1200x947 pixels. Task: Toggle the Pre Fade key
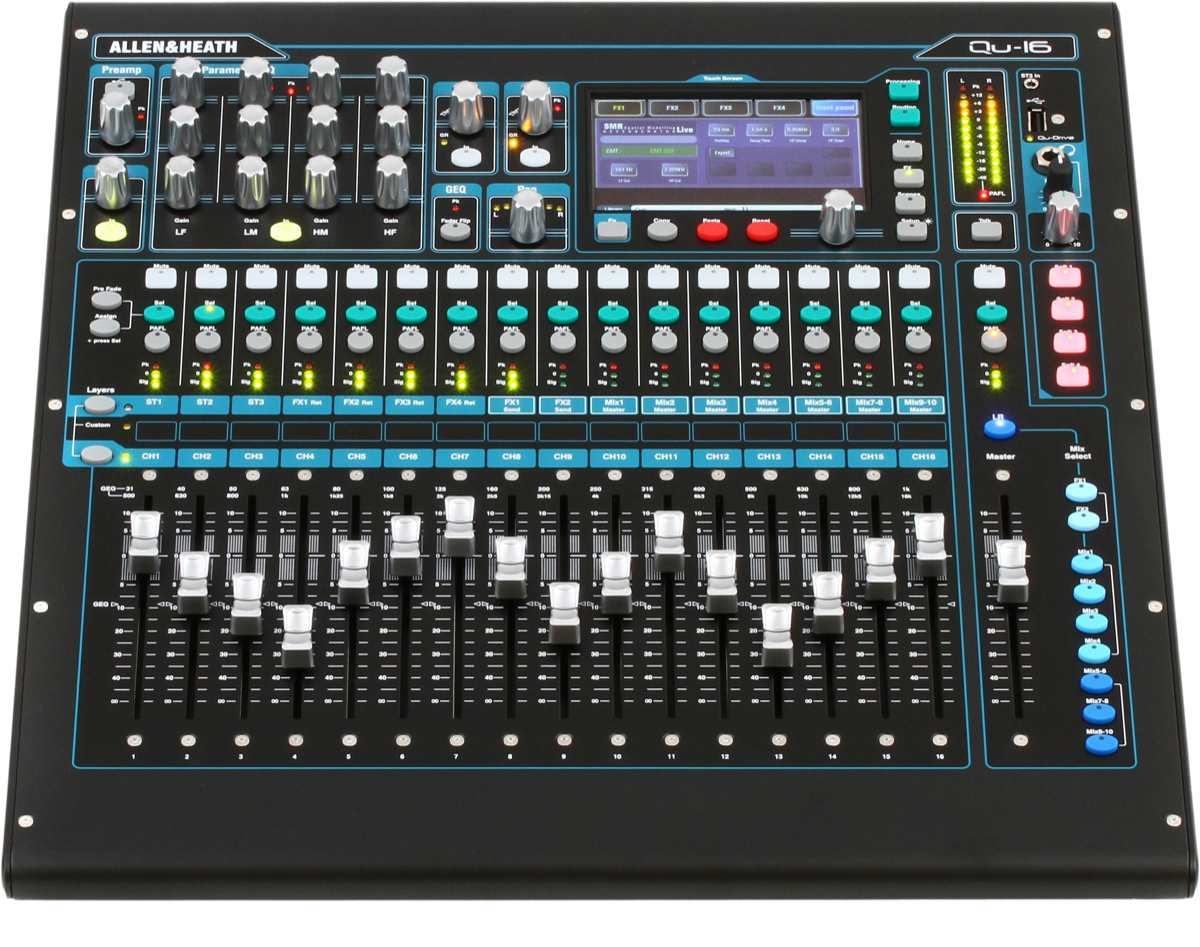point(105,298)
